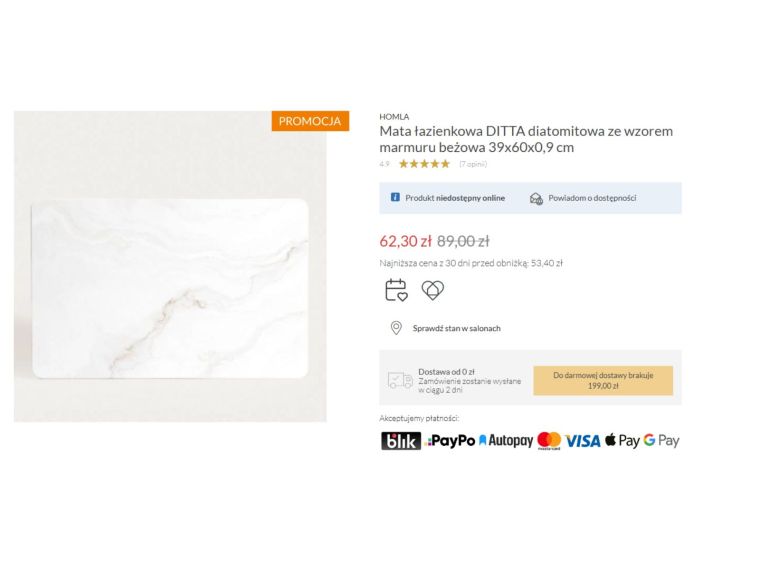Click the delivery truck icon
The image size is (760, 570).
click(400, 380)
